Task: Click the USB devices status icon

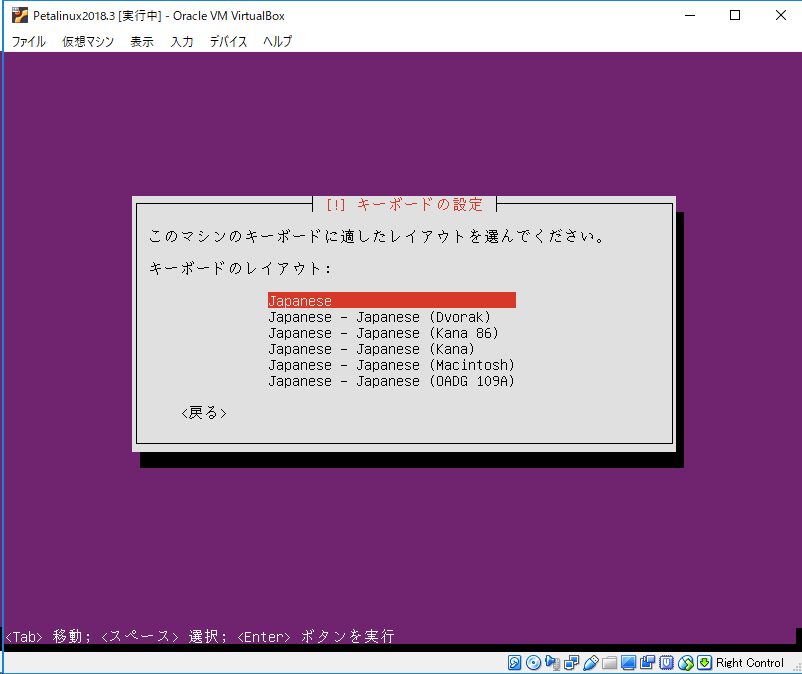Action: (590, 662)
